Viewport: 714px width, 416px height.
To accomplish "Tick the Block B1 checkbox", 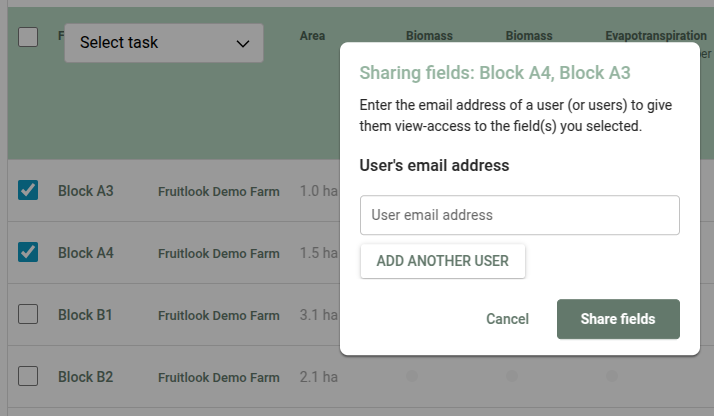I will tap(28, 314).
